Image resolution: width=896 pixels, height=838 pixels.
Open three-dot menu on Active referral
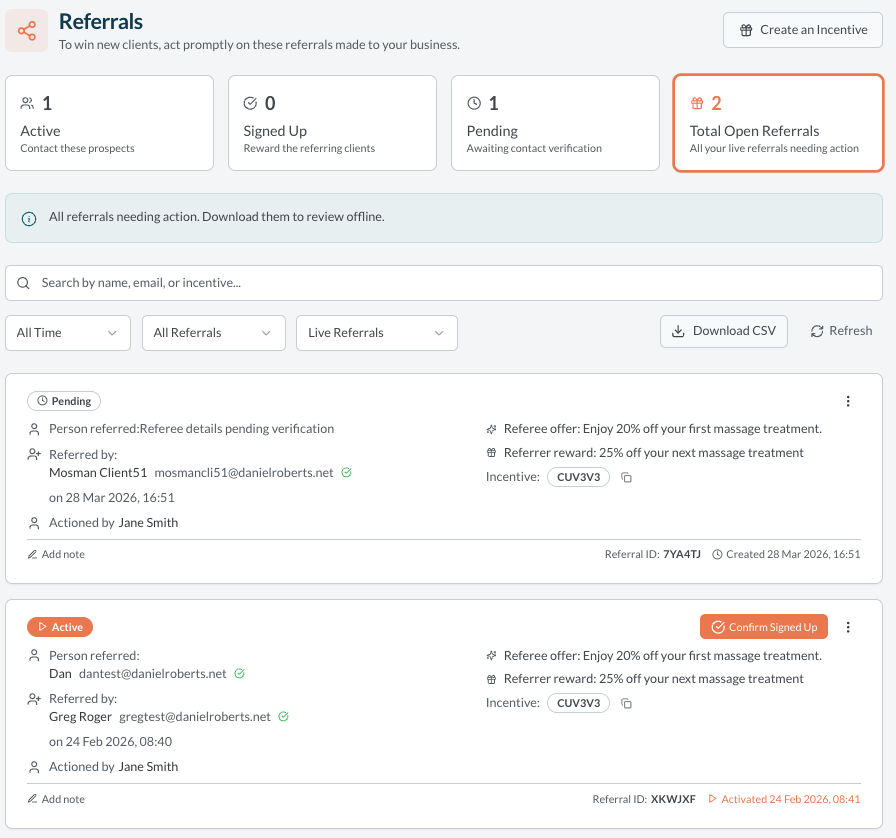point(848,627)
